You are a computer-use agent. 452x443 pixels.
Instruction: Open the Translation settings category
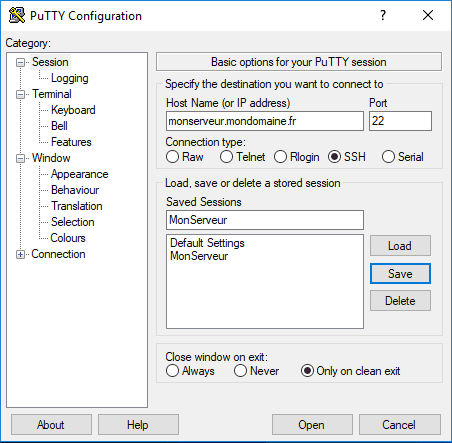coord(77,206)
